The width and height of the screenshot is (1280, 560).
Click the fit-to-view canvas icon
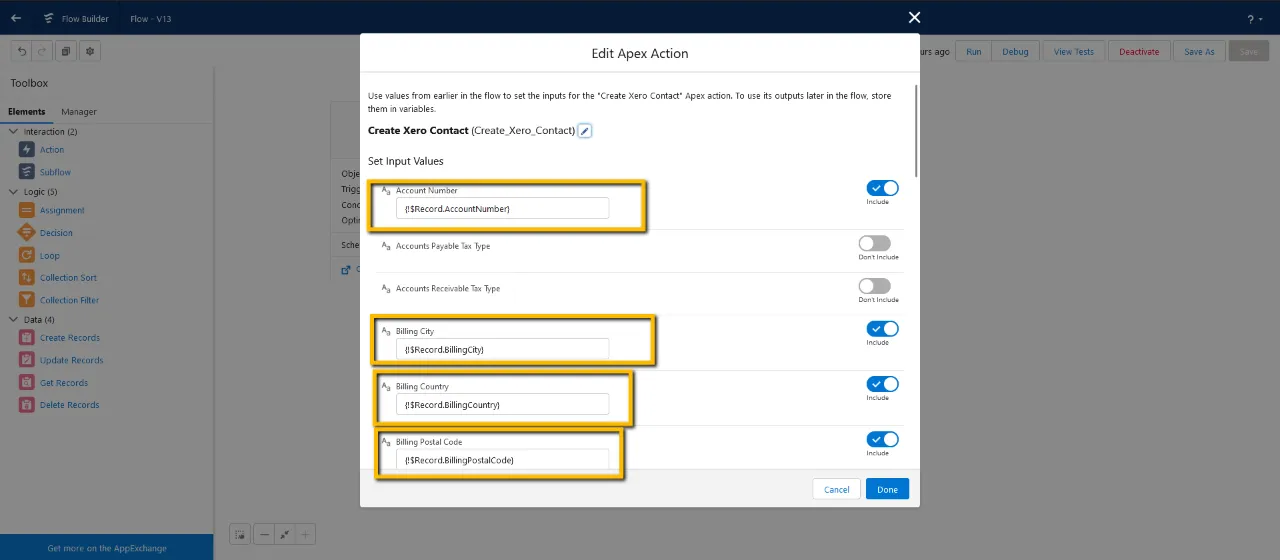point(284,534)
